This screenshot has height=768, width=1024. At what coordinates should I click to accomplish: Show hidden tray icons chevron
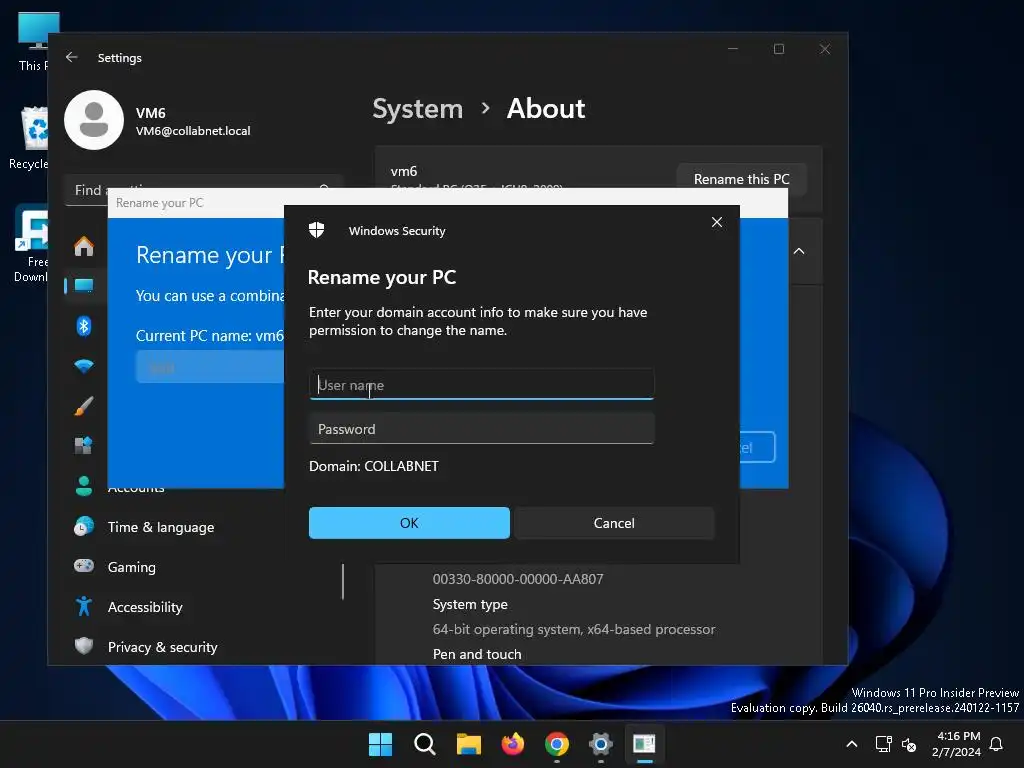point(852,744)
